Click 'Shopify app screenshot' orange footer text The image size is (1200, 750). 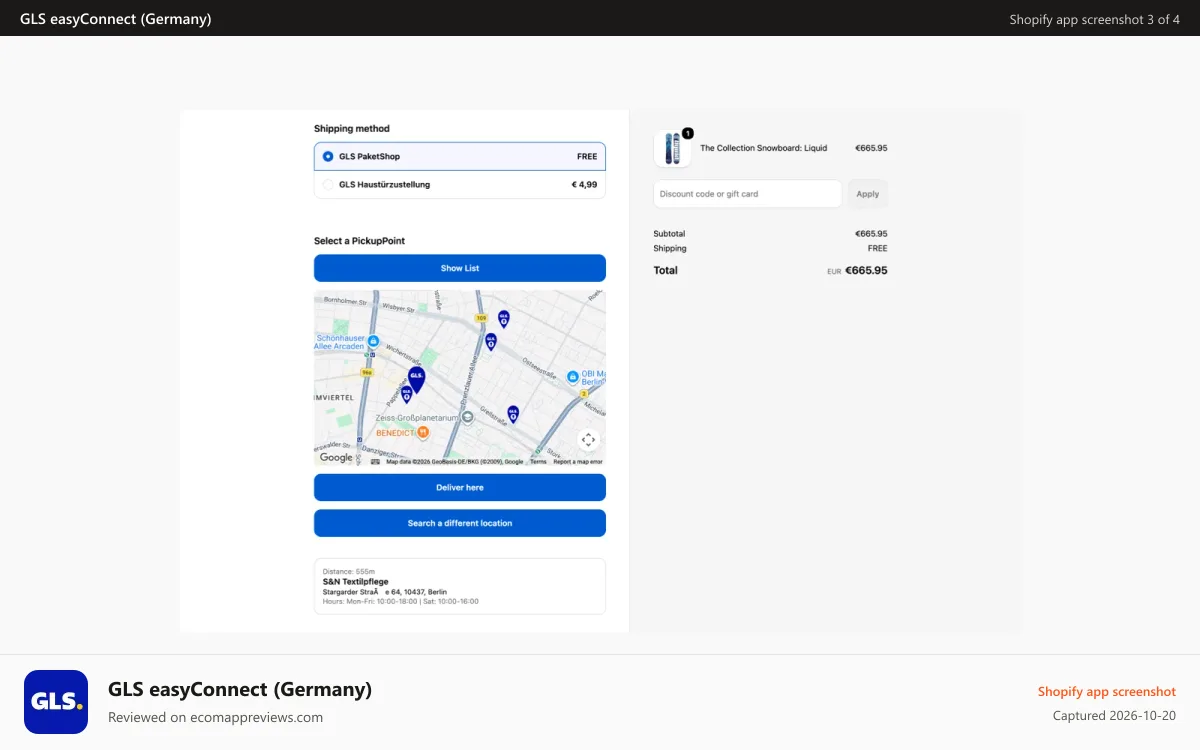tap(1107, 692)
